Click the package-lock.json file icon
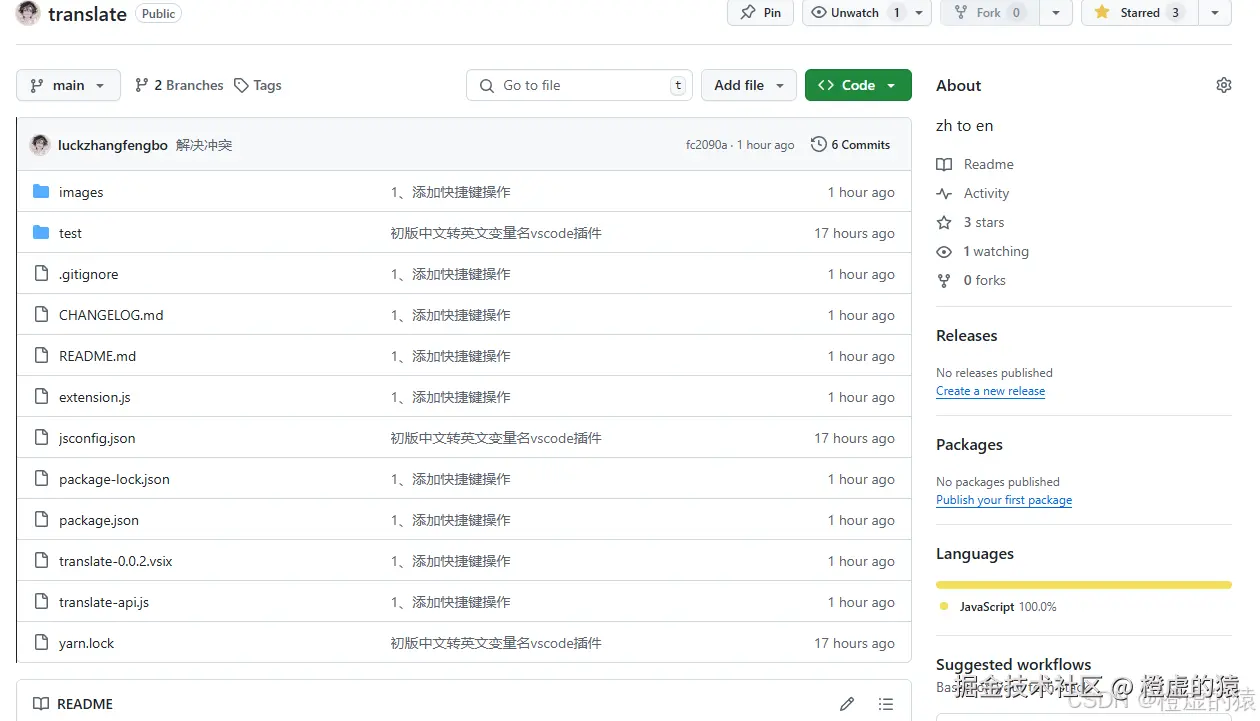 click(x=41, y=479)
